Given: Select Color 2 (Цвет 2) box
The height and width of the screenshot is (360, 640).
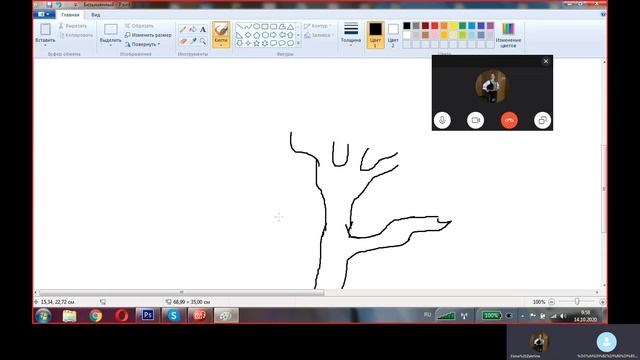Looking at the screenshot, I should coord(393,34).
